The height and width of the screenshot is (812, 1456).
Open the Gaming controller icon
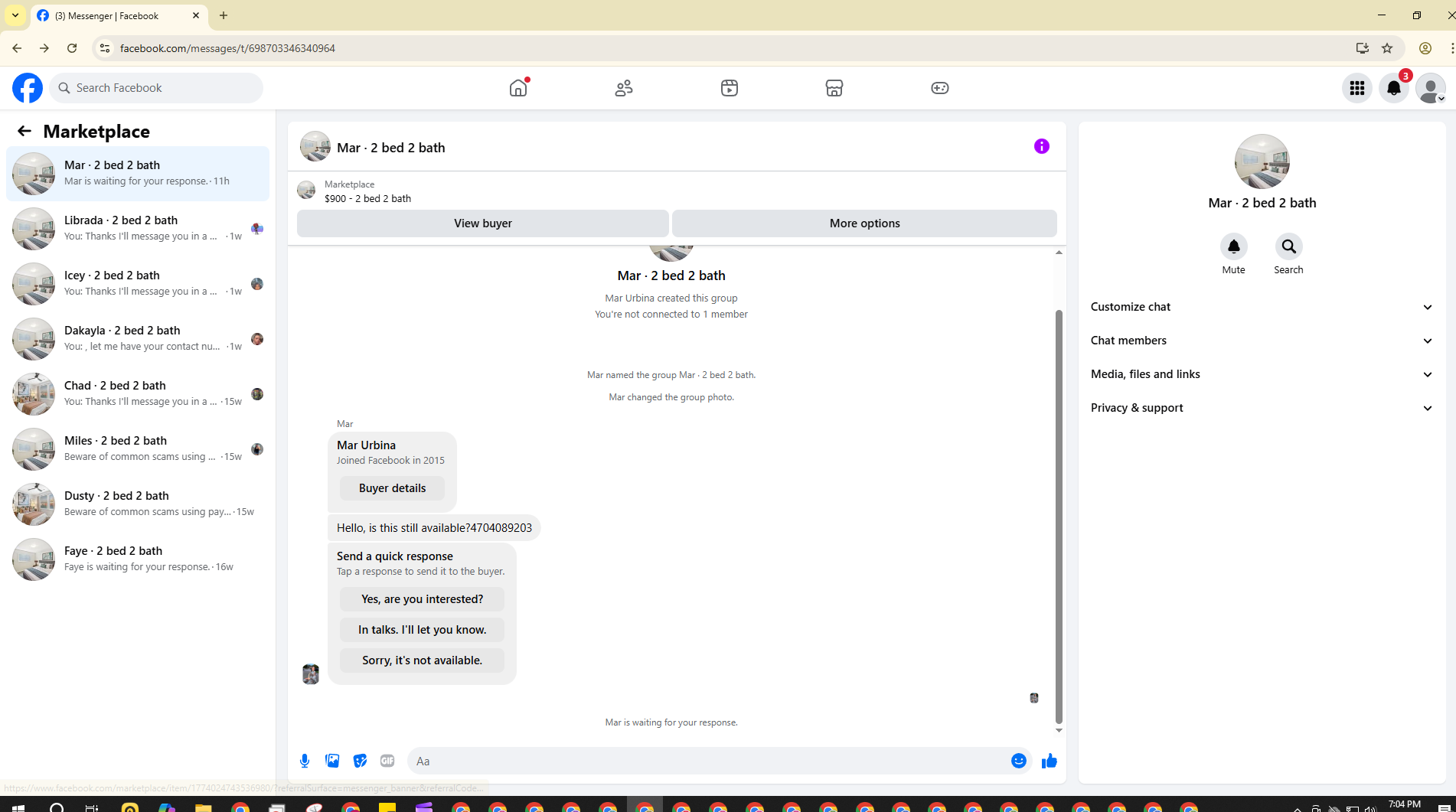point(940,88)
